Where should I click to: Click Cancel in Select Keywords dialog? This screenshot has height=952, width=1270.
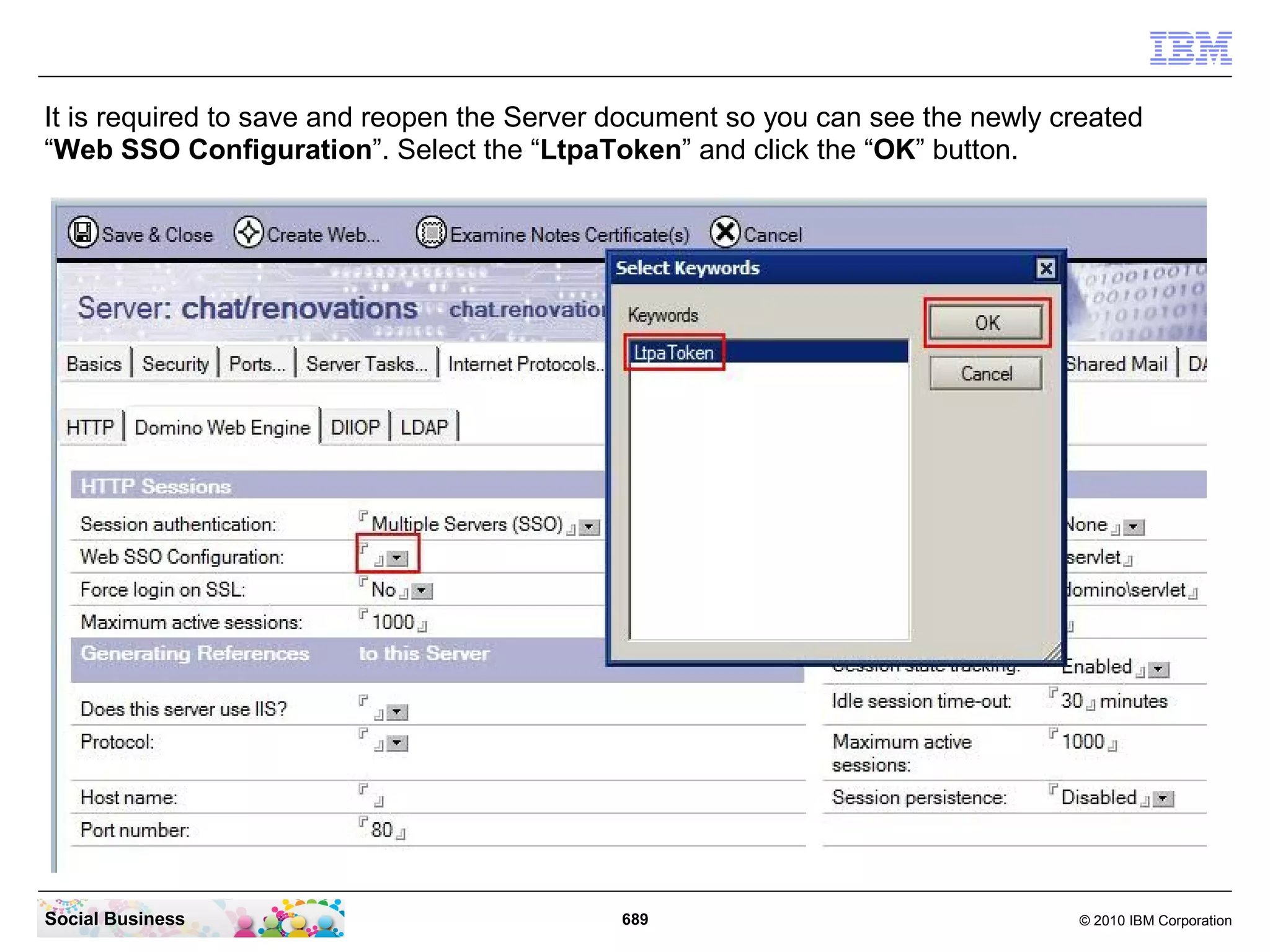coord(986,373)
